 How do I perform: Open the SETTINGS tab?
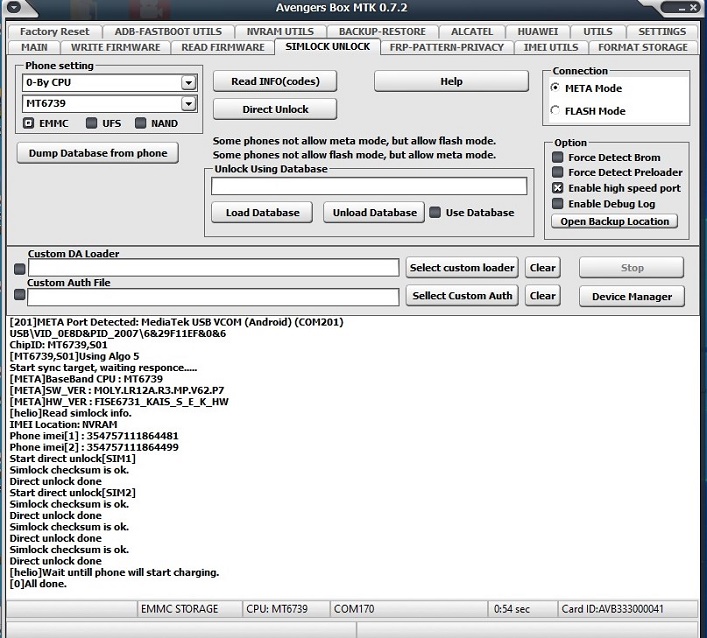coord(662,31)
